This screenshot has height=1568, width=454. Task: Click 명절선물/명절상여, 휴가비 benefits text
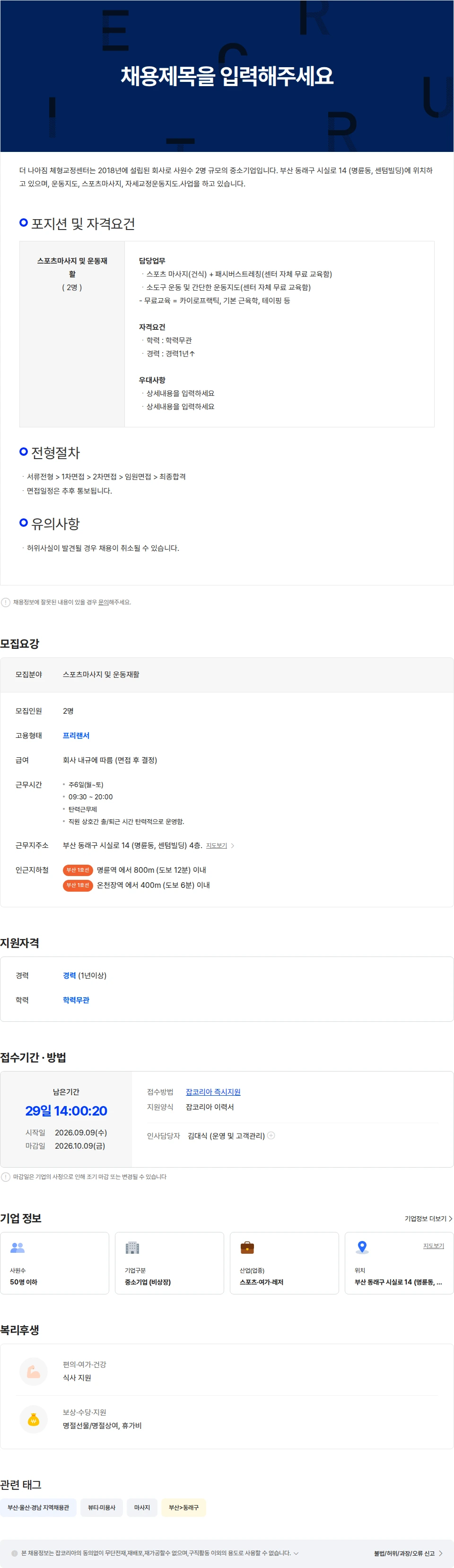(x=102, y=1426)
